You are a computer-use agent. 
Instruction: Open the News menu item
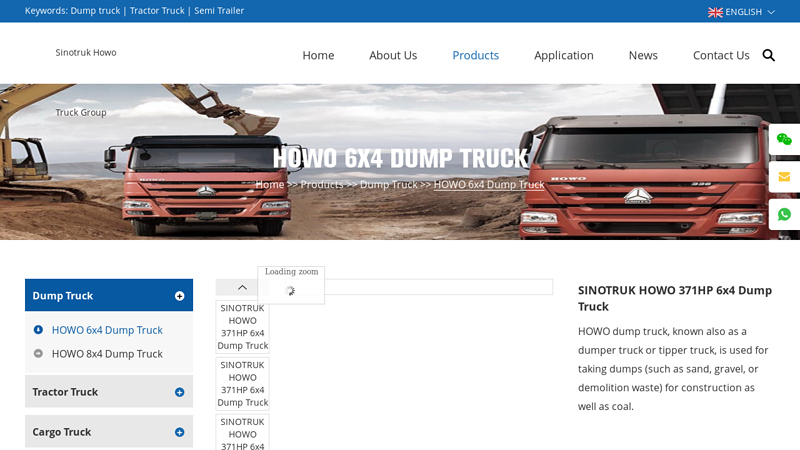click(643, 55)
